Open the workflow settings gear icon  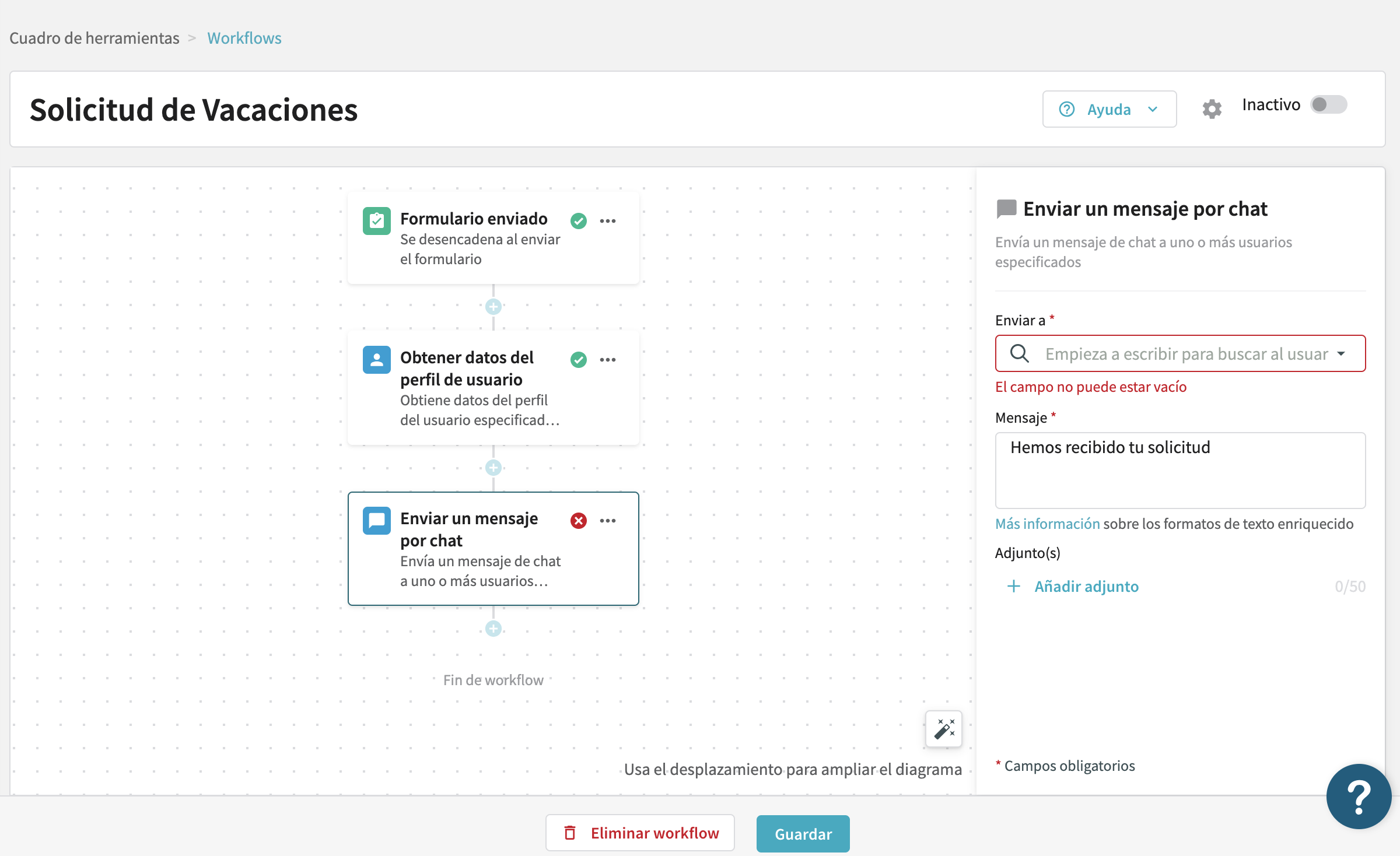click(1212, 109)
